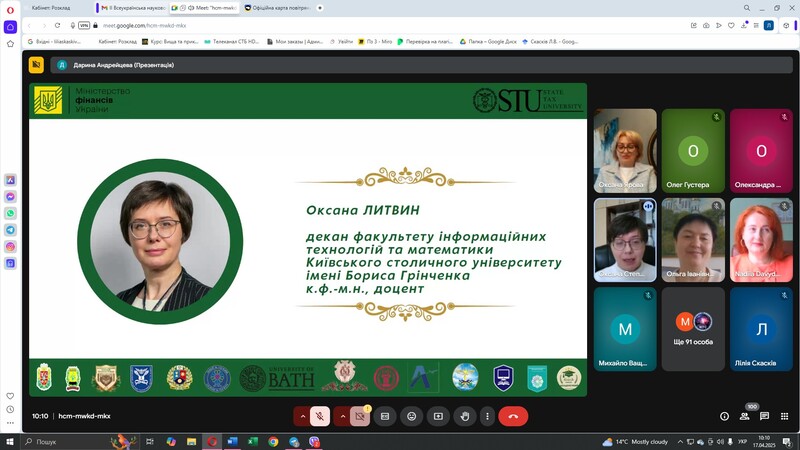Click the present screen button
Screen dimensions: 800x450
(438, 416)
